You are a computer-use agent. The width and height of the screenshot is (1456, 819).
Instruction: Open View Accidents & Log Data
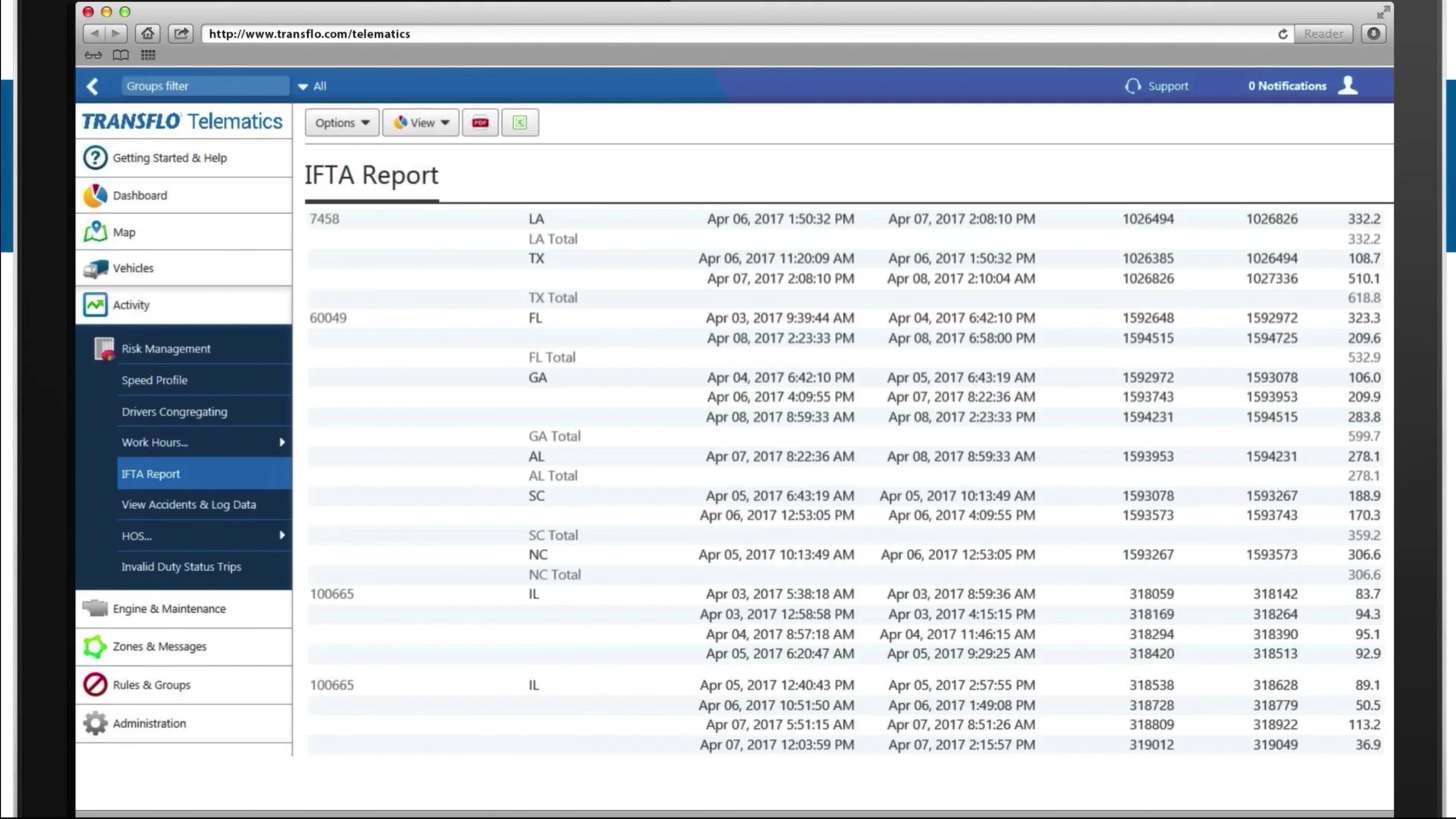[x=189, y=504]
